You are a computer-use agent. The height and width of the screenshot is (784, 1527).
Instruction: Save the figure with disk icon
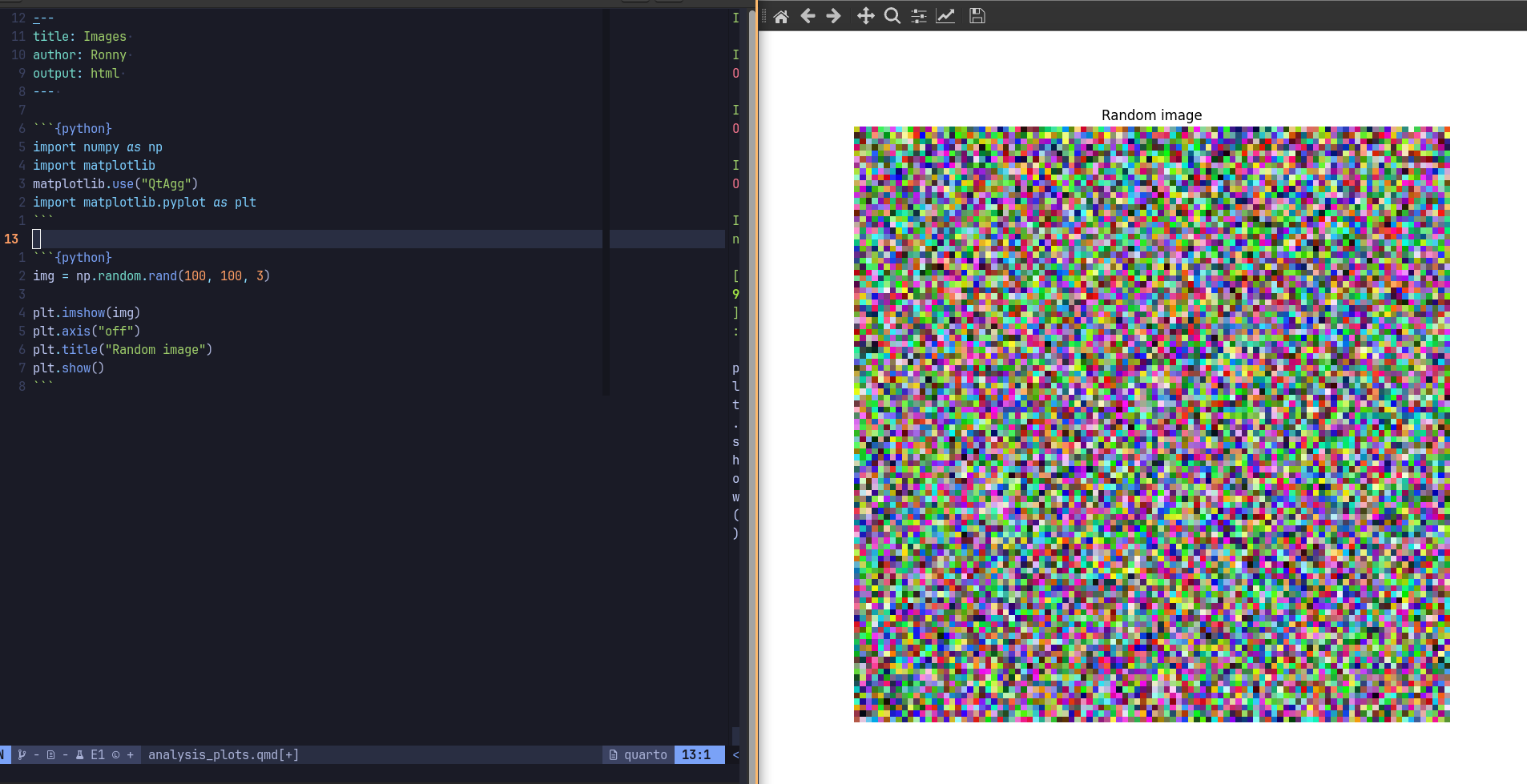977,16
